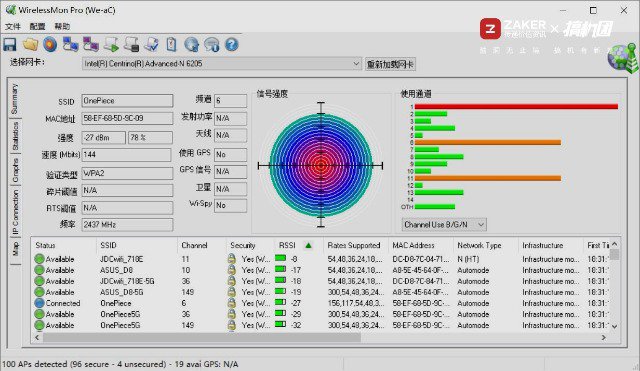Click the list's vertical scroll down arrow
Image resolution: width=640 pixels, height=371 pixels.
click(614, 326)
